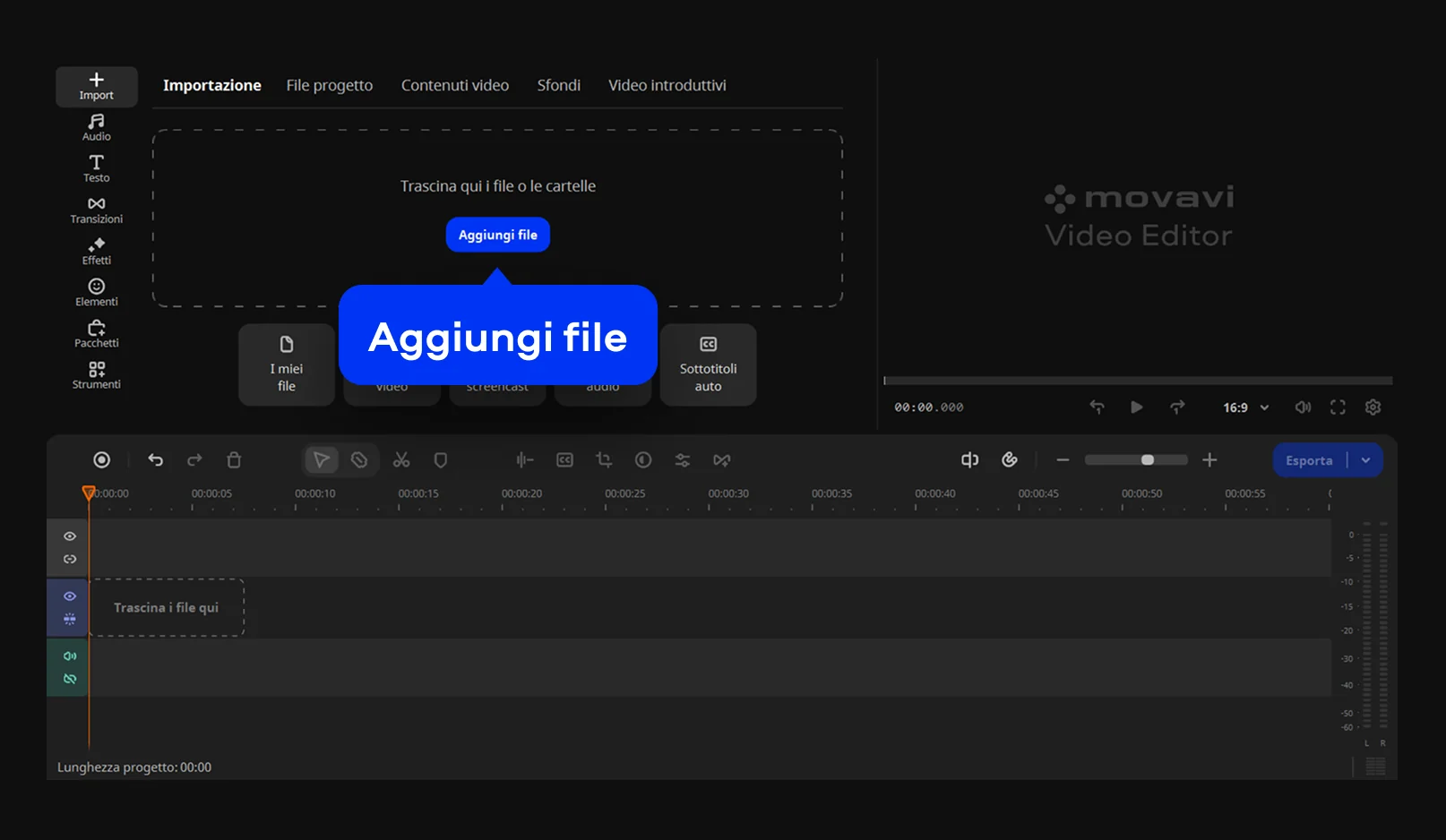Click the undo arrow in timeline toolbar
Viewport: 1446px width, 840px height.
pos(156,460)
